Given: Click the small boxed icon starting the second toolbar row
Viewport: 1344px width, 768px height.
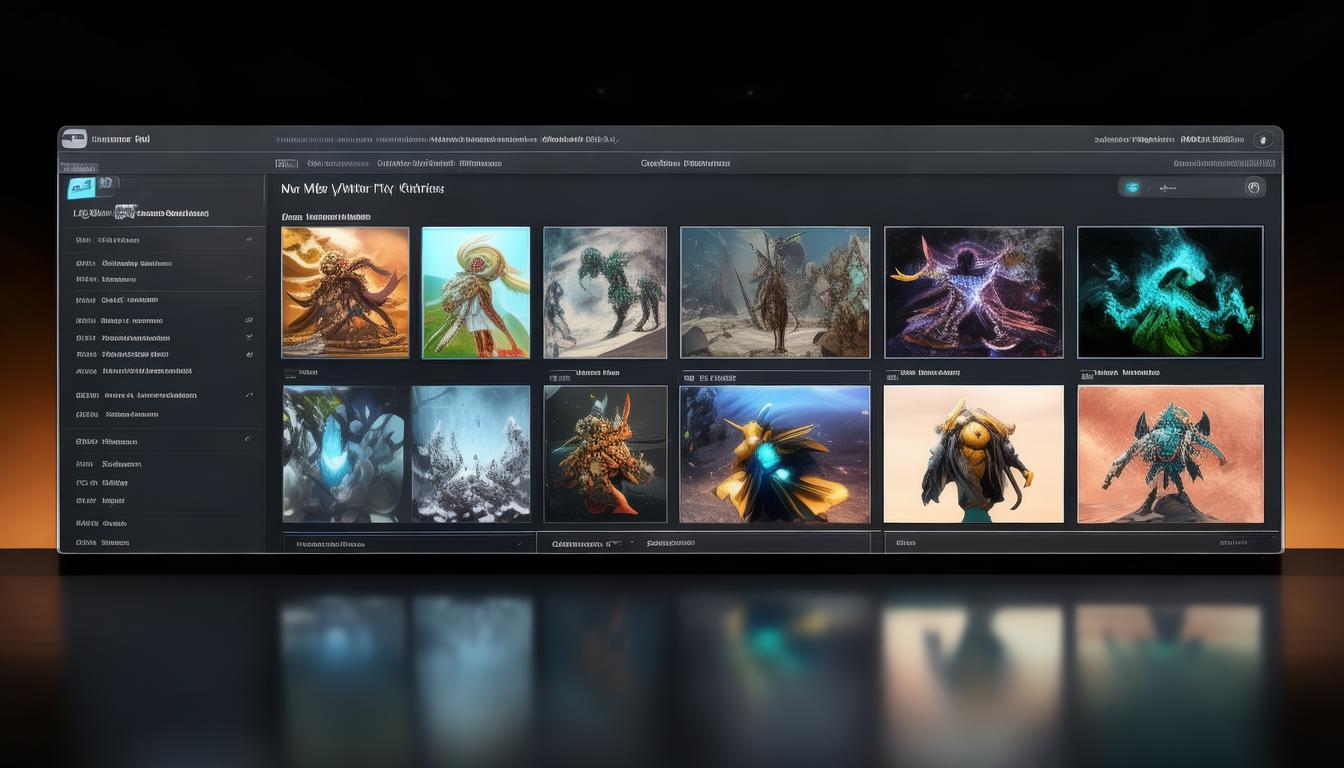Looking at the screenshot, I should (x=286, y=163).
